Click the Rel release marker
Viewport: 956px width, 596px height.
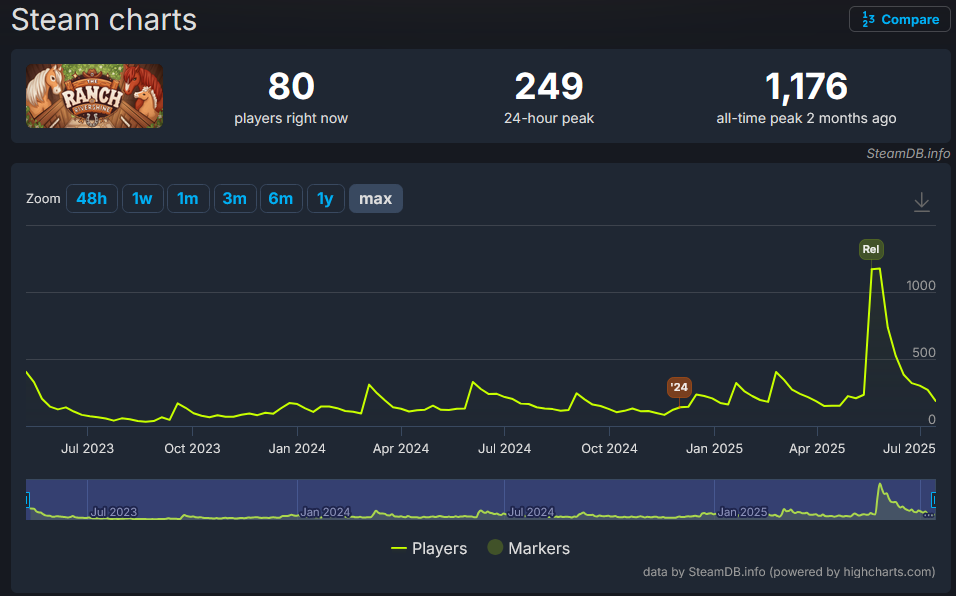pos(871,249)
